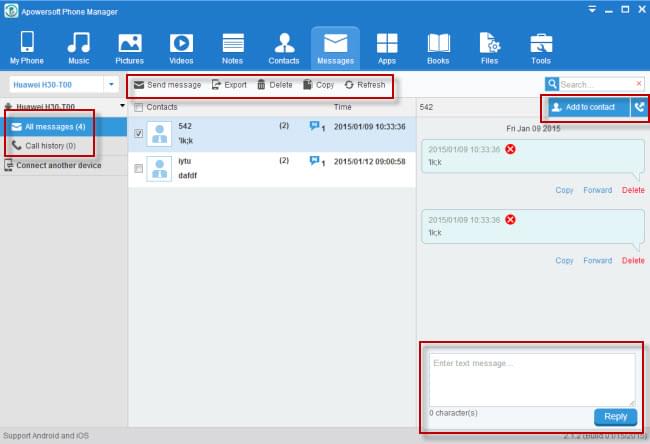The width and height of the screenshot is (650, 444).
Task: Click the Enter text message box
Action: pos(532,380)
